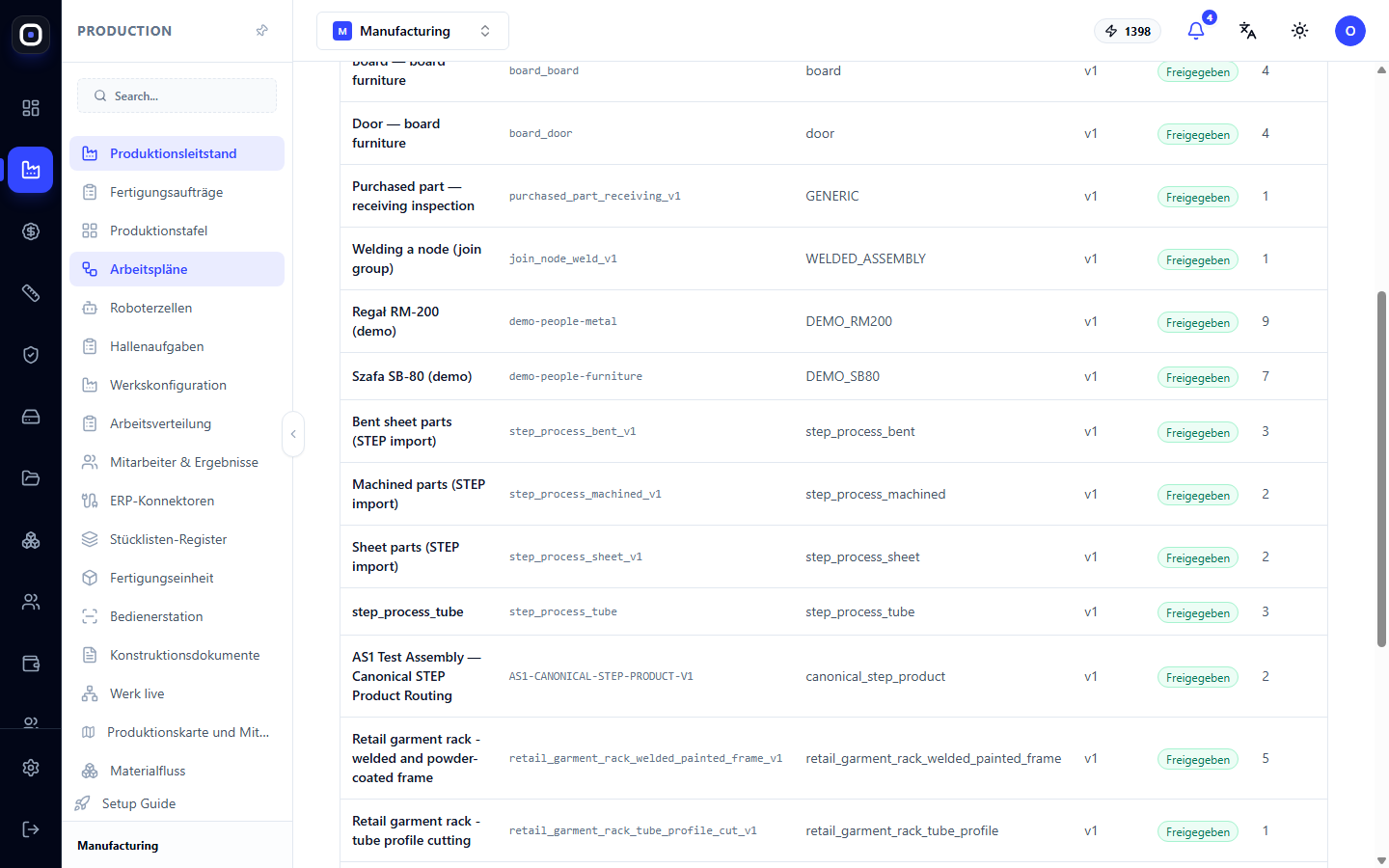Click the logout icon

pyautogui.click(x=31, y=829)
